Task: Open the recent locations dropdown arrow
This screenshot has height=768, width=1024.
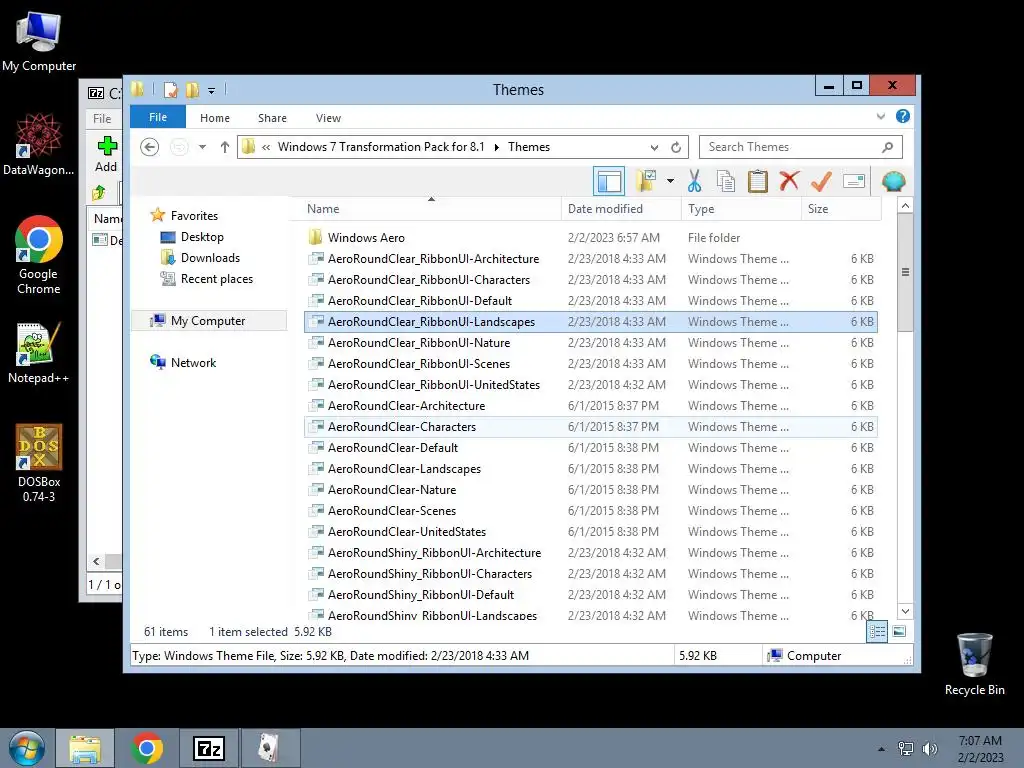Action: tap(202, 147)
